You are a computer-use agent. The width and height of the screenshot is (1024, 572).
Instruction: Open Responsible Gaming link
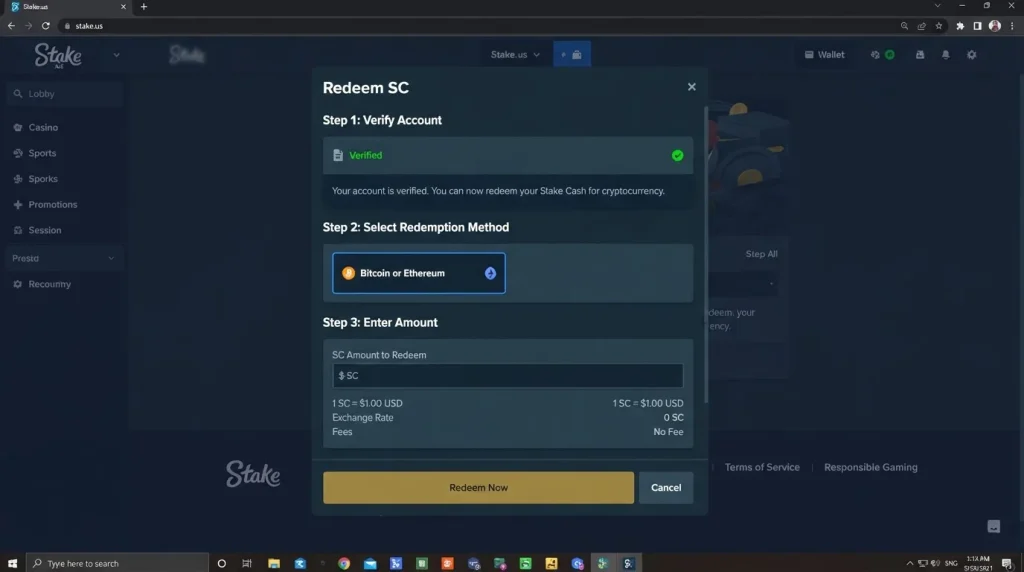pos(871,468)
